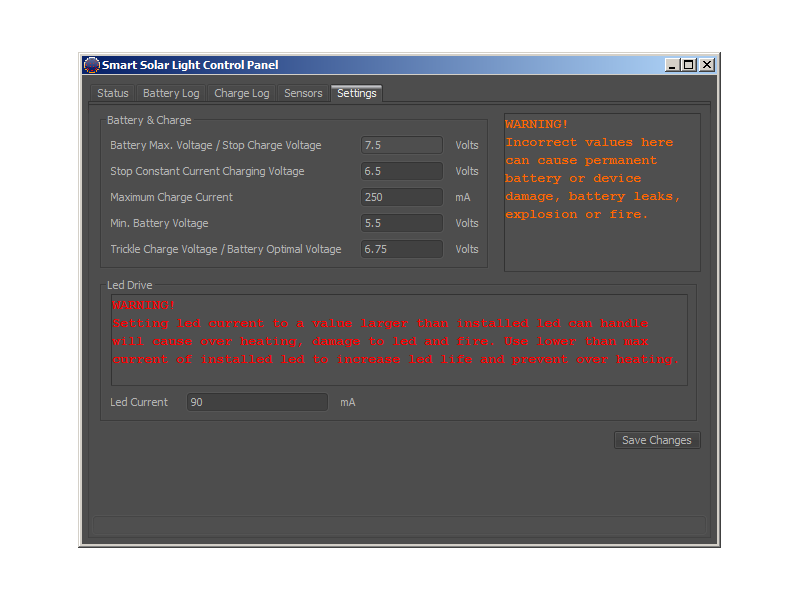
Task: Click the window title 'Smart Solar Light Control Panel'
Action: pyautogui.click(x=190, y=65)
